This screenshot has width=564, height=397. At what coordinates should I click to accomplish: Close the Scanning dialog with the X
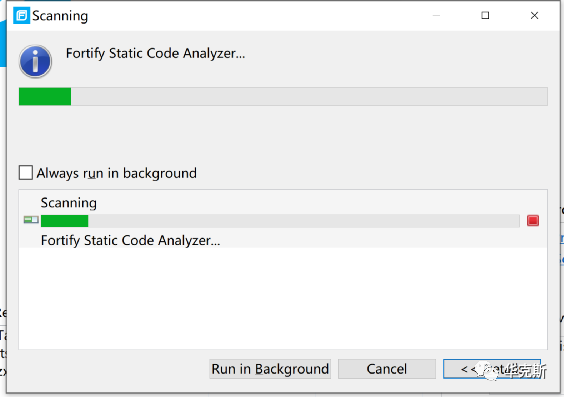(534, 15)
